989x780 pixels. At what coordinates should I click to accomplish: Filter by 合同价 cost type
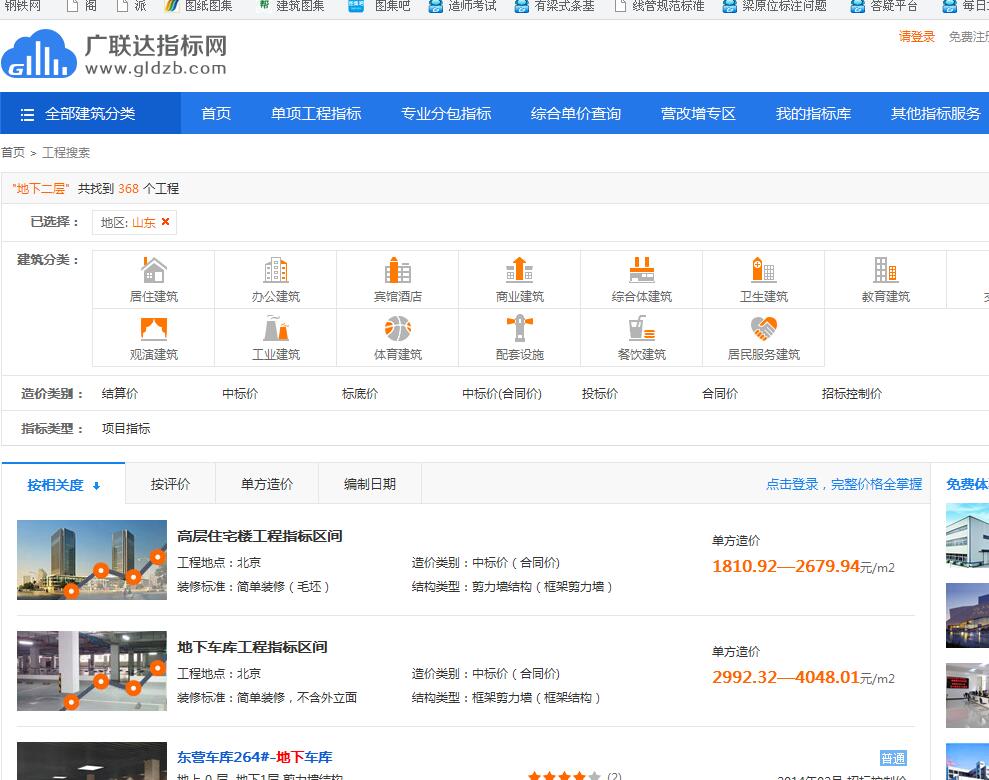point(720,393)
